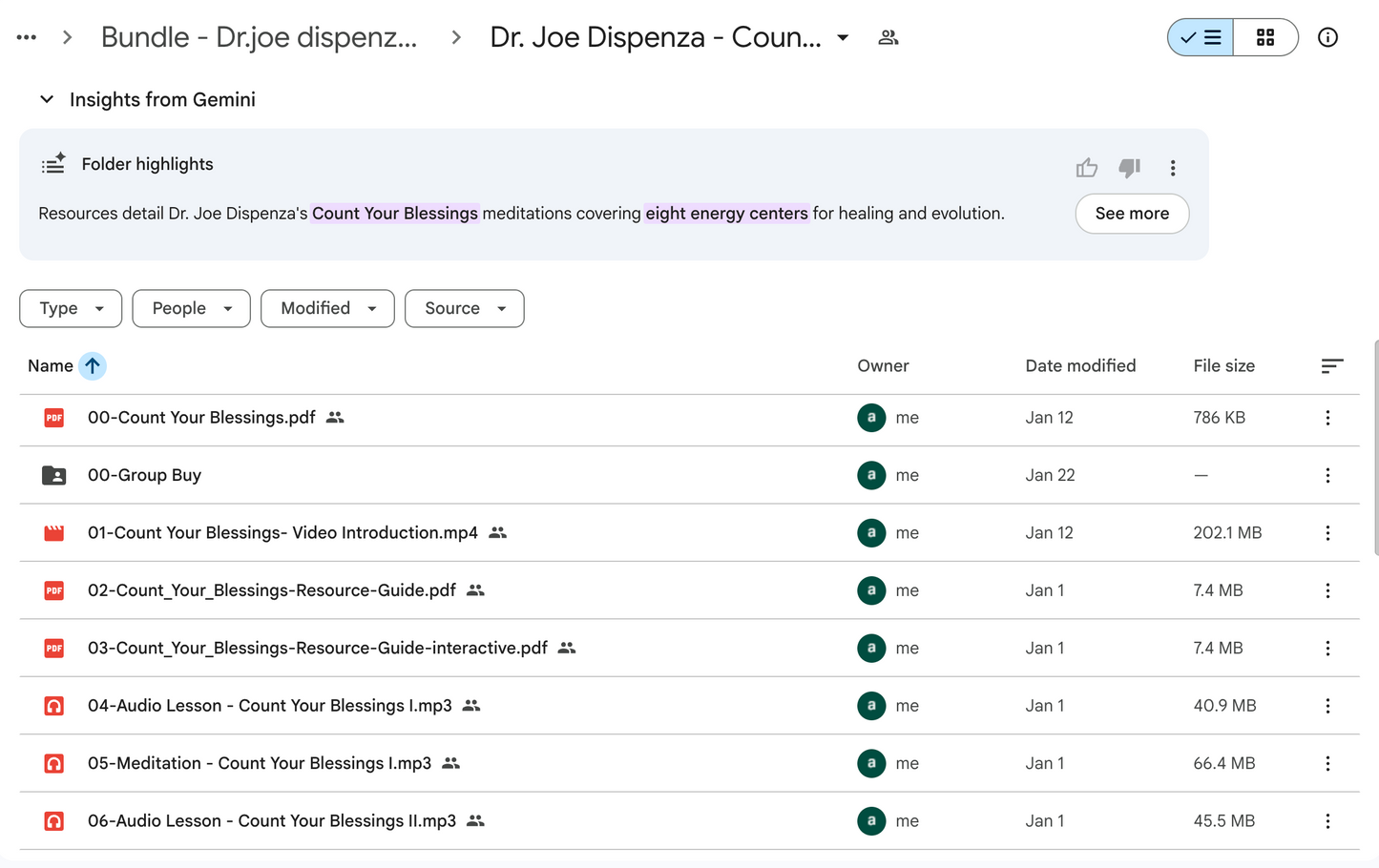This screenshot has width=1379, height=868.
Task: Click See more in Folder highlights
Action: (x=1132, y=214)
